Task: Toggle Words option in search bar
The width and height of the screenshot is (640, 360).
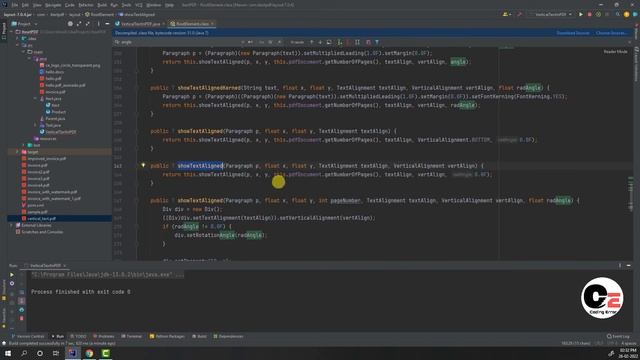Action: click(270, 42)
